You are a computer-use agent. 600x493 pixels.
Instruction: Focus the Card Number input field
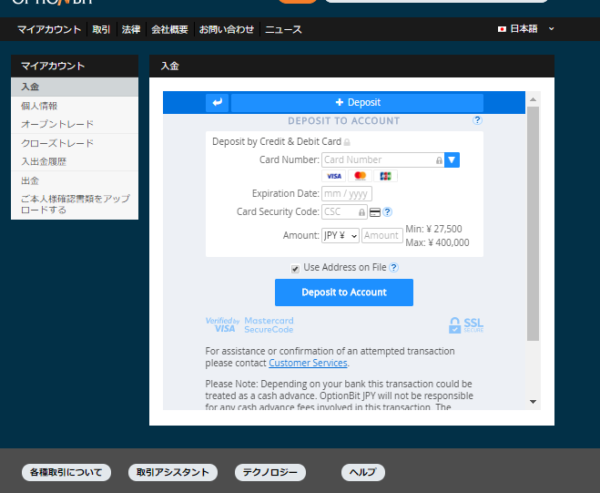point(378,159)
